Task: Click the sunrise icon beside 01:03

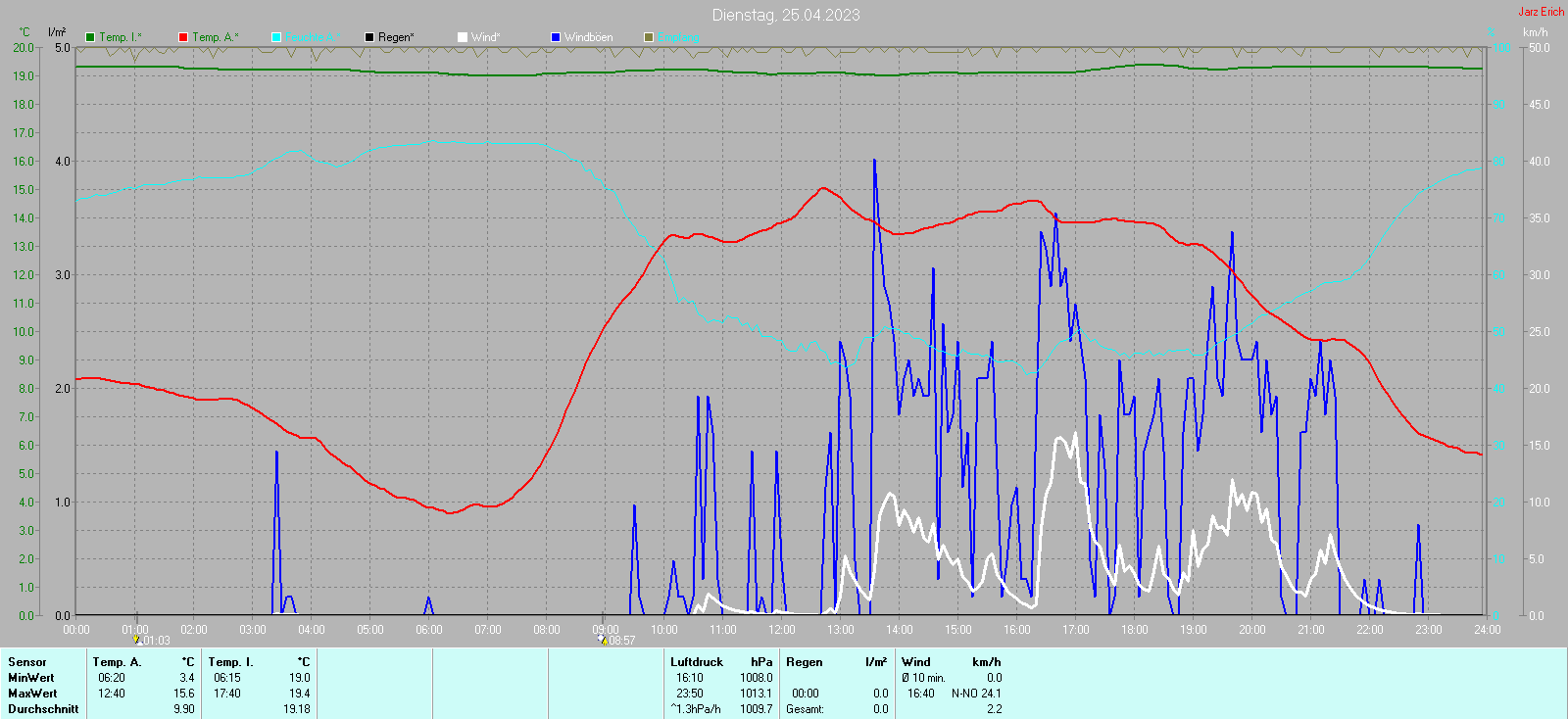Action: [137, 641]
